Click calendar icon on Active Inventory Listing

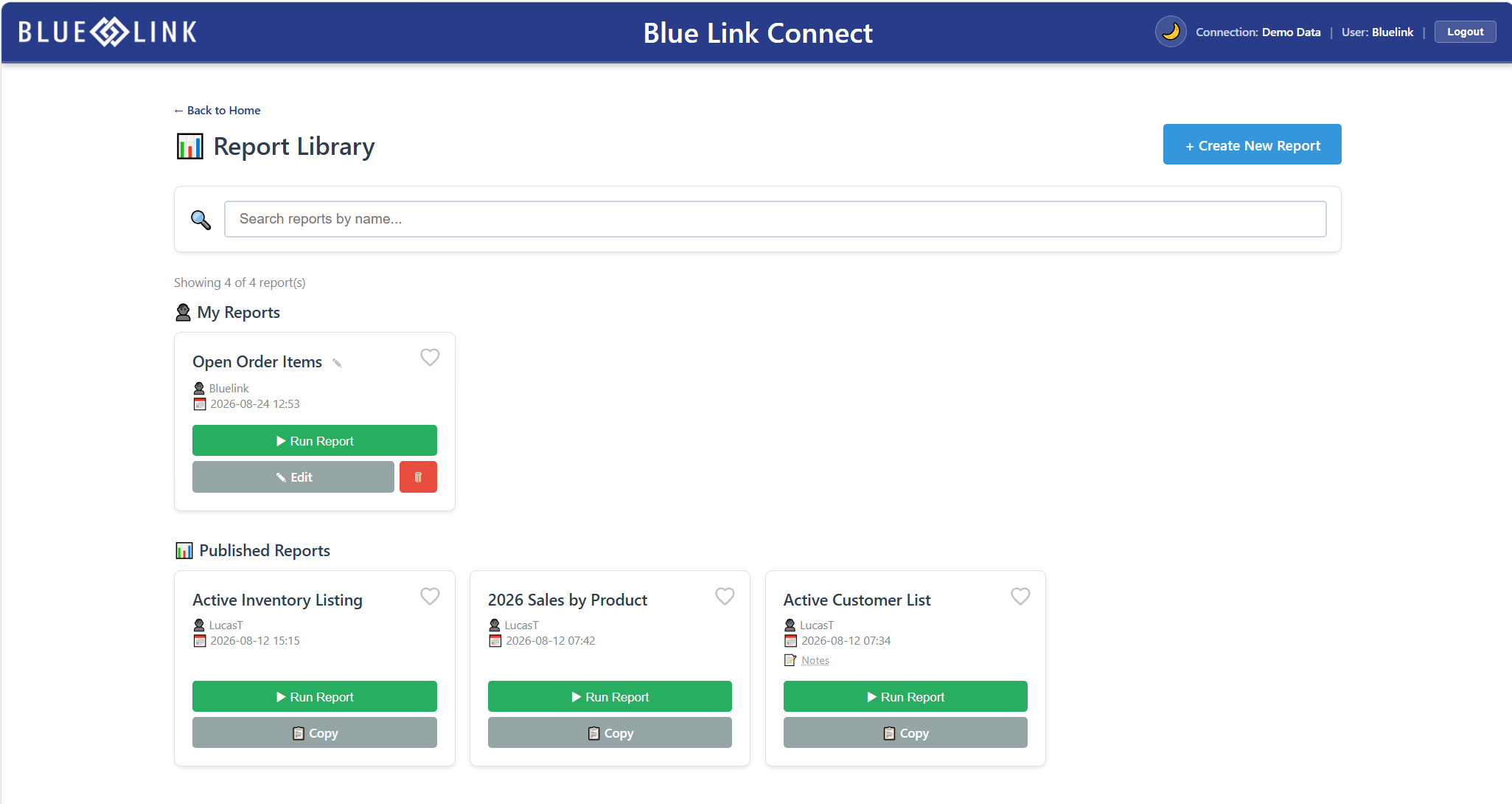tap(200, 640)
